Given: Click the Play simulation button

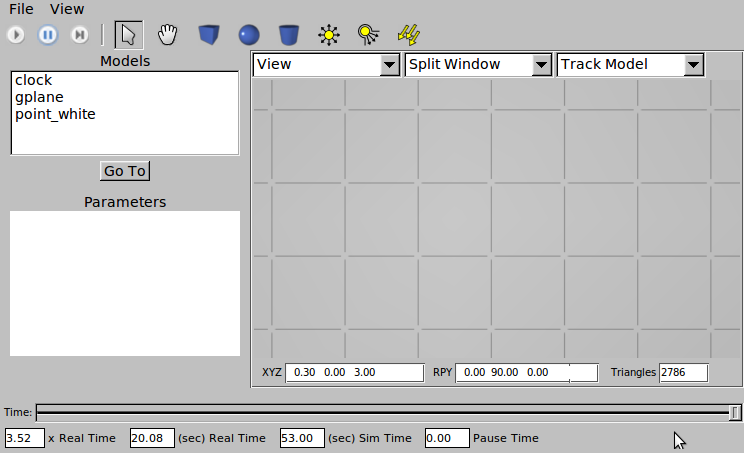Looking at the screenshot, I should point(16,35).
